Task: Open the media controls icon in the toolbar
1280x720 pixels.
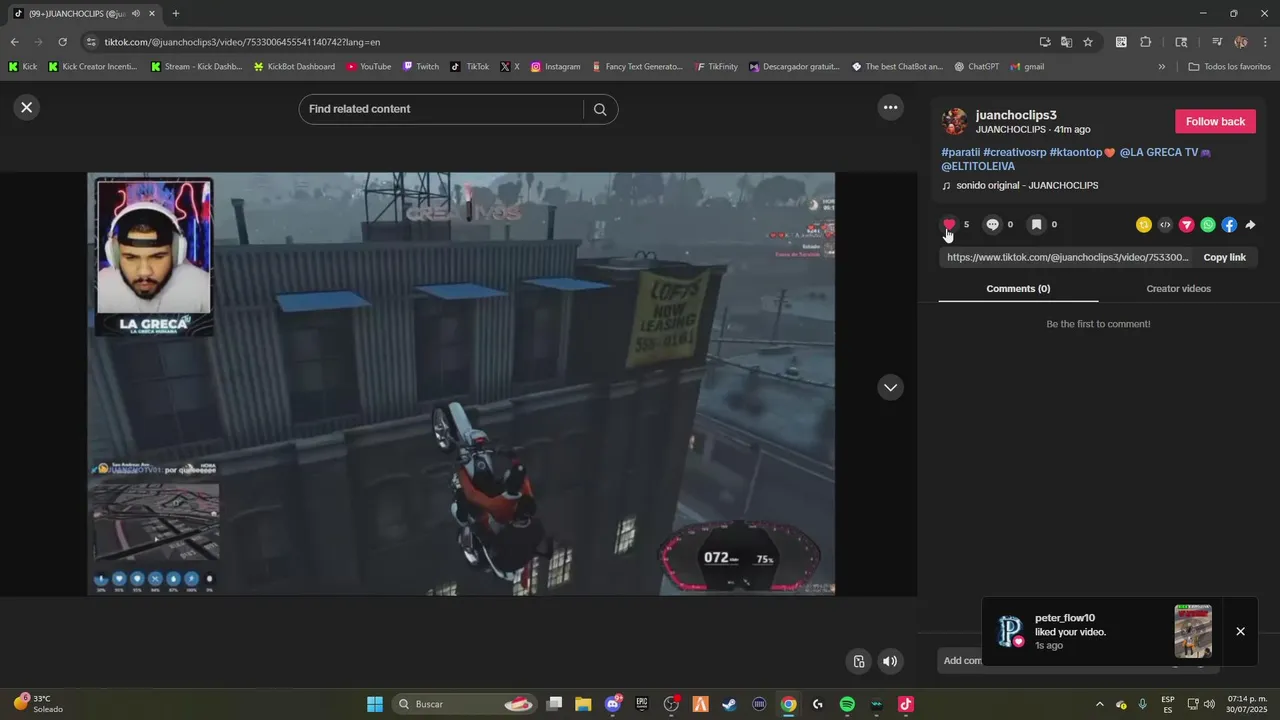Action: point(1217,42)
